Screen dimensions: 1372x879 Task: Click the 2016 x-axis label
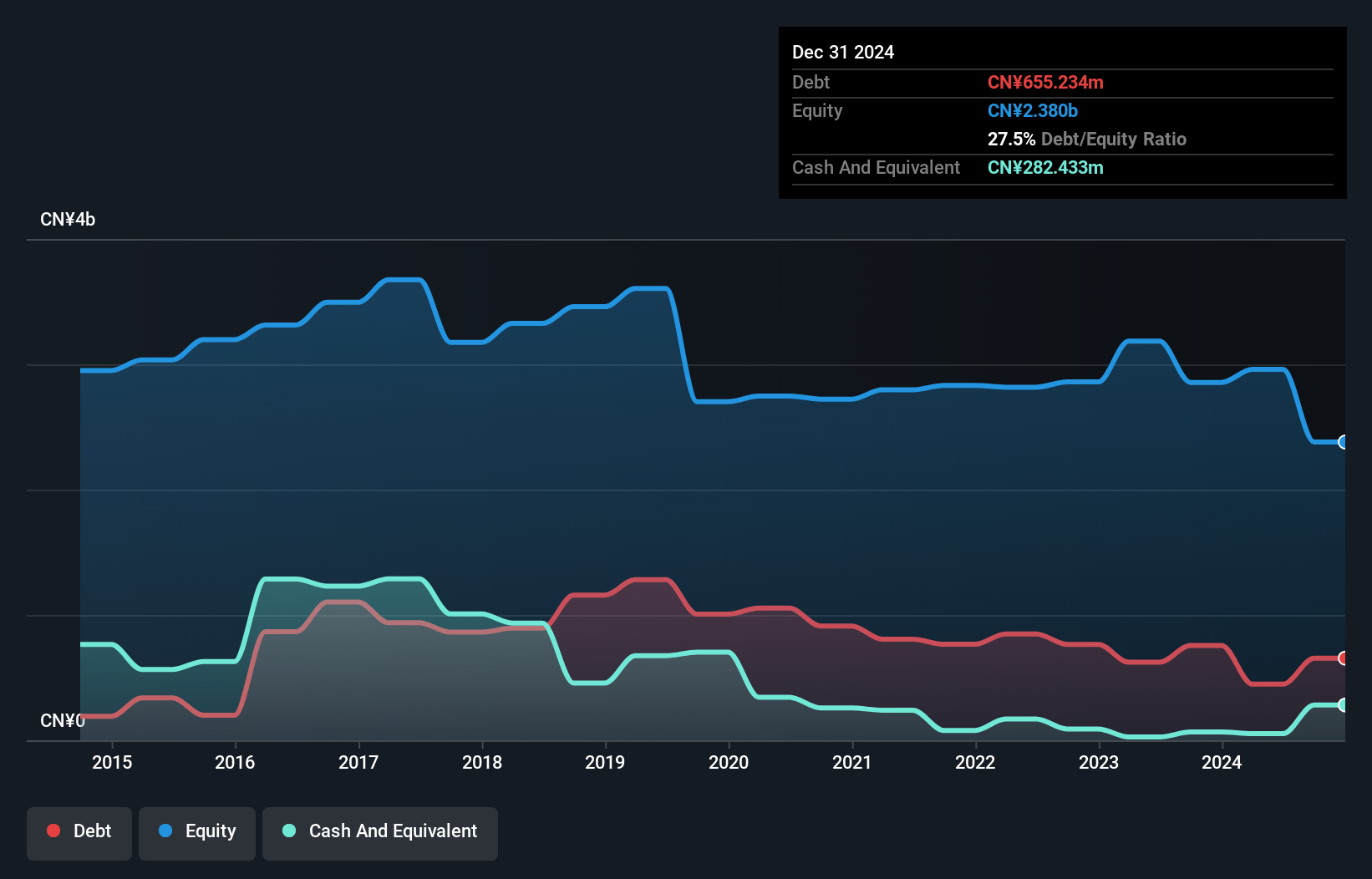[x=235, y=762]
